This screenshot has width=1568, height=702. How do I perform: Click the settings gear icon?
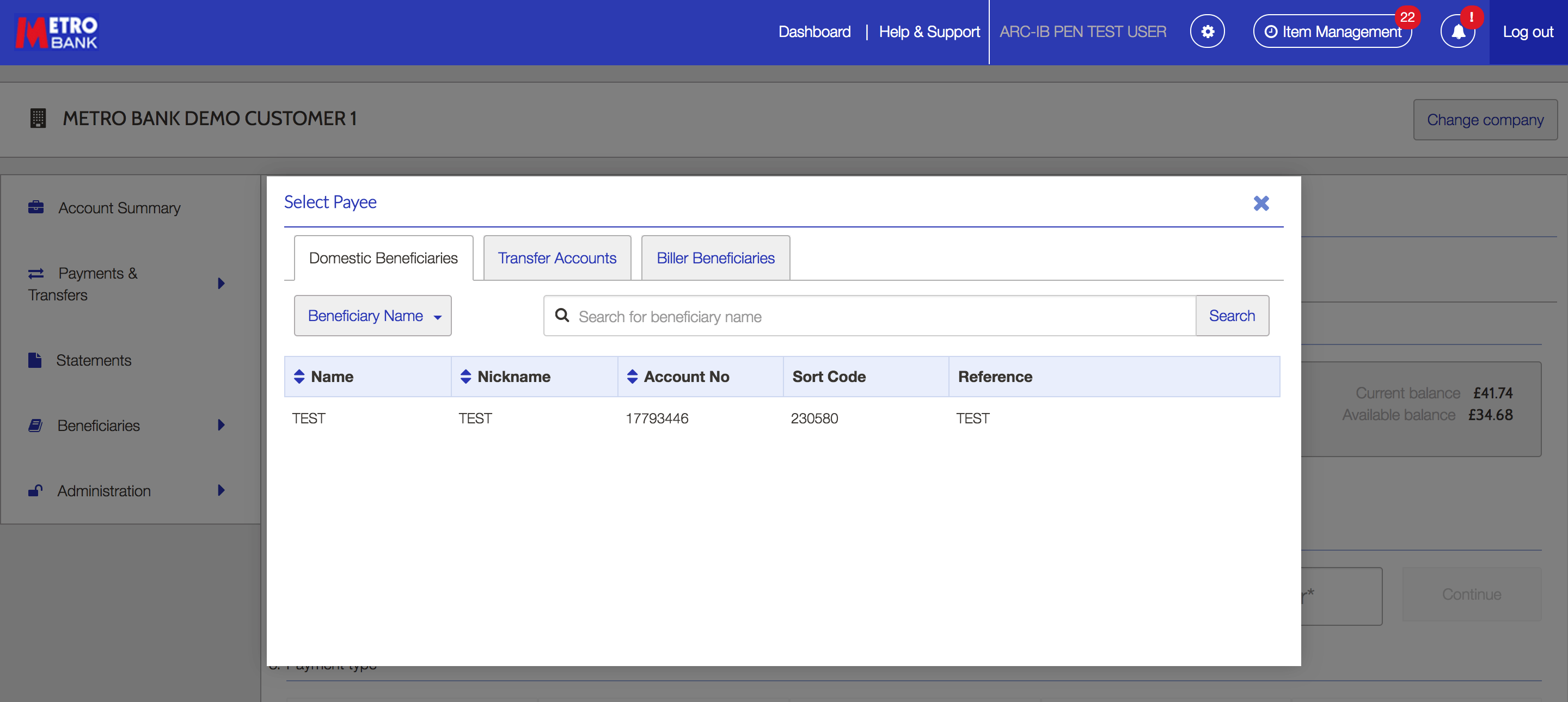coord(1207,32)
